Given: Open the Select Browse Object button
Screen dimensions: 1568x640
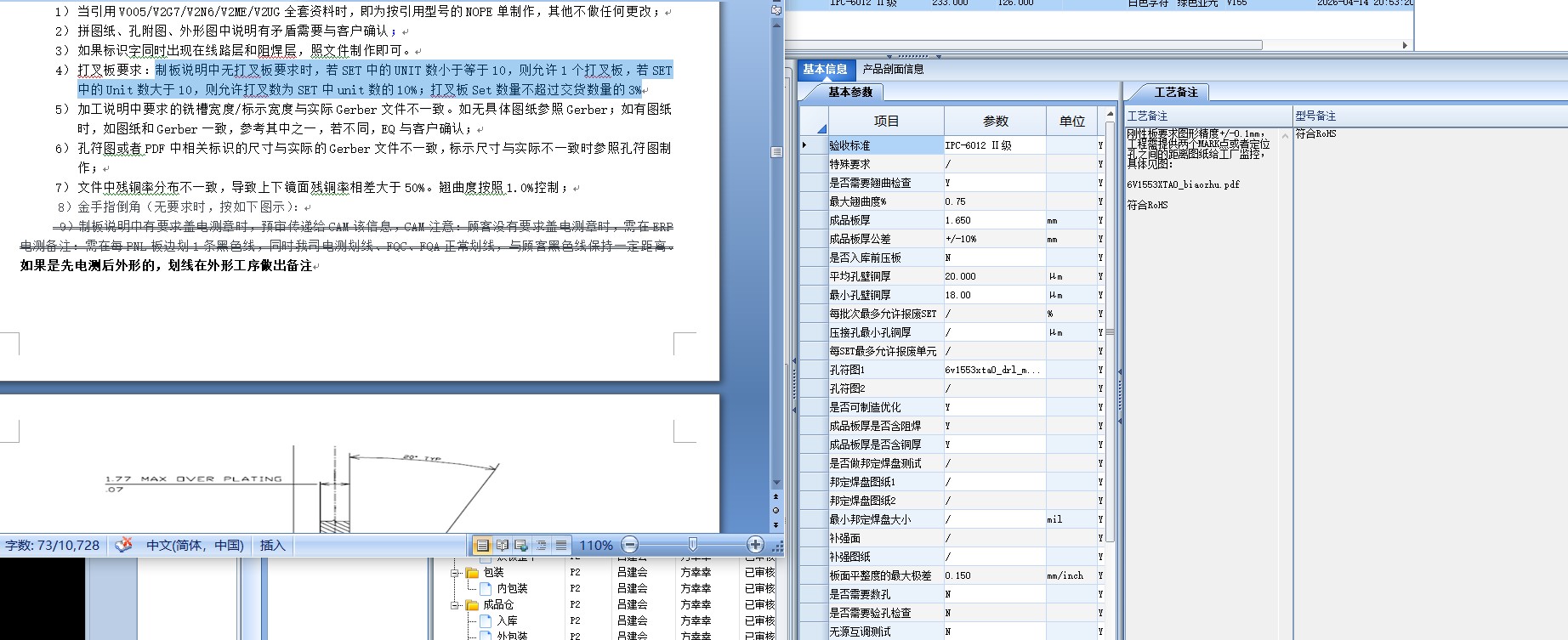Looking at the screenshot, I should pos(775,510).
